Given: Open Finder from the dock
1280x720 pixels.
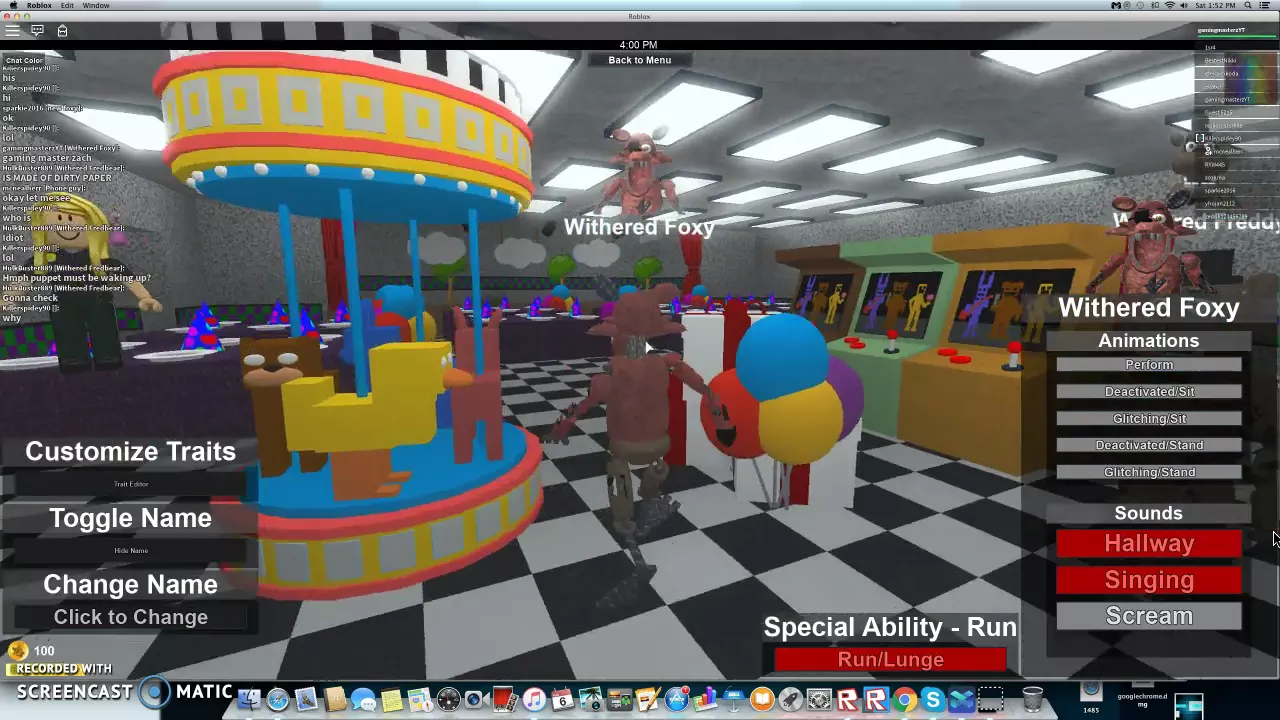Looking at the screenshot, I should (x=250, y=700).
